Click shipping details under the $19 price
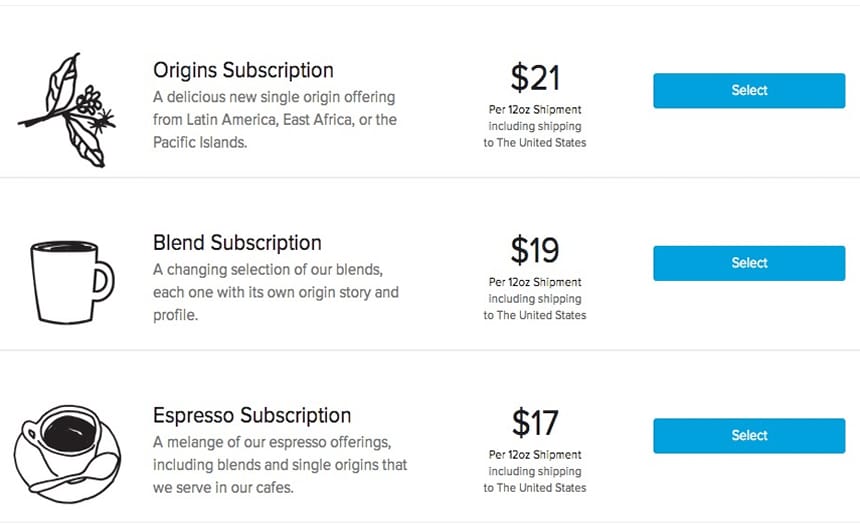Viewport: 860px width, 530px height. click(535, 299)
